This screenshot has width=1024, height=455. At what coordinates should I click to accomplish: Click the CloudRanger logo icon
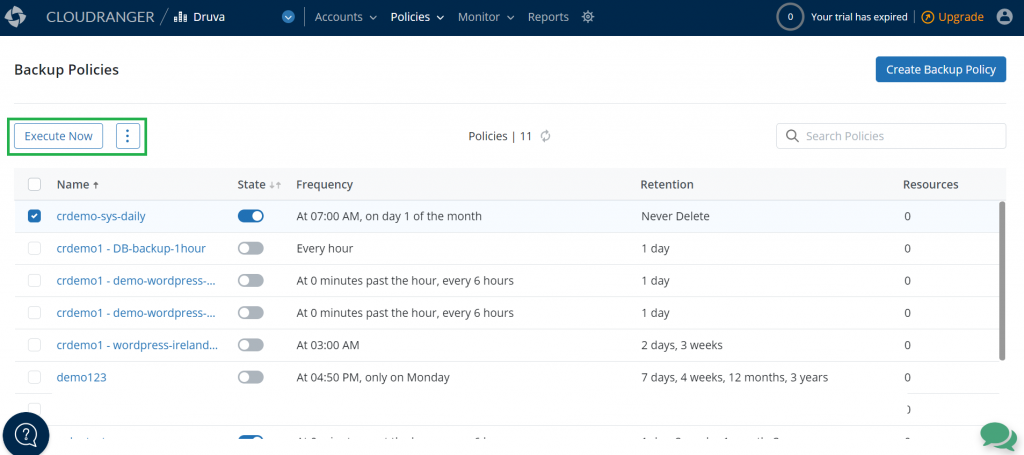tap(15, 17)
